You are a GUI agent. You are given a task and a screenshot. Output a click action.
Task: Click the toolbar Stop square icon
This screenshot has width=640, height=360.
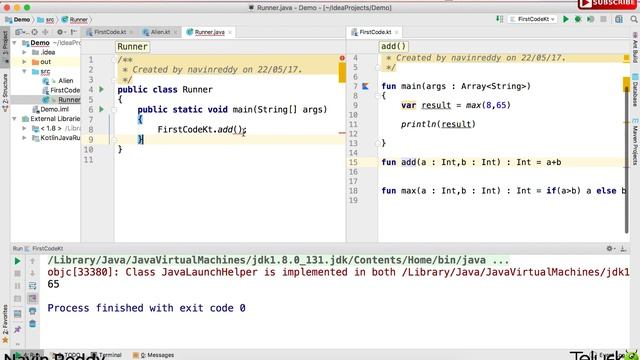click(x=603, y=19)
